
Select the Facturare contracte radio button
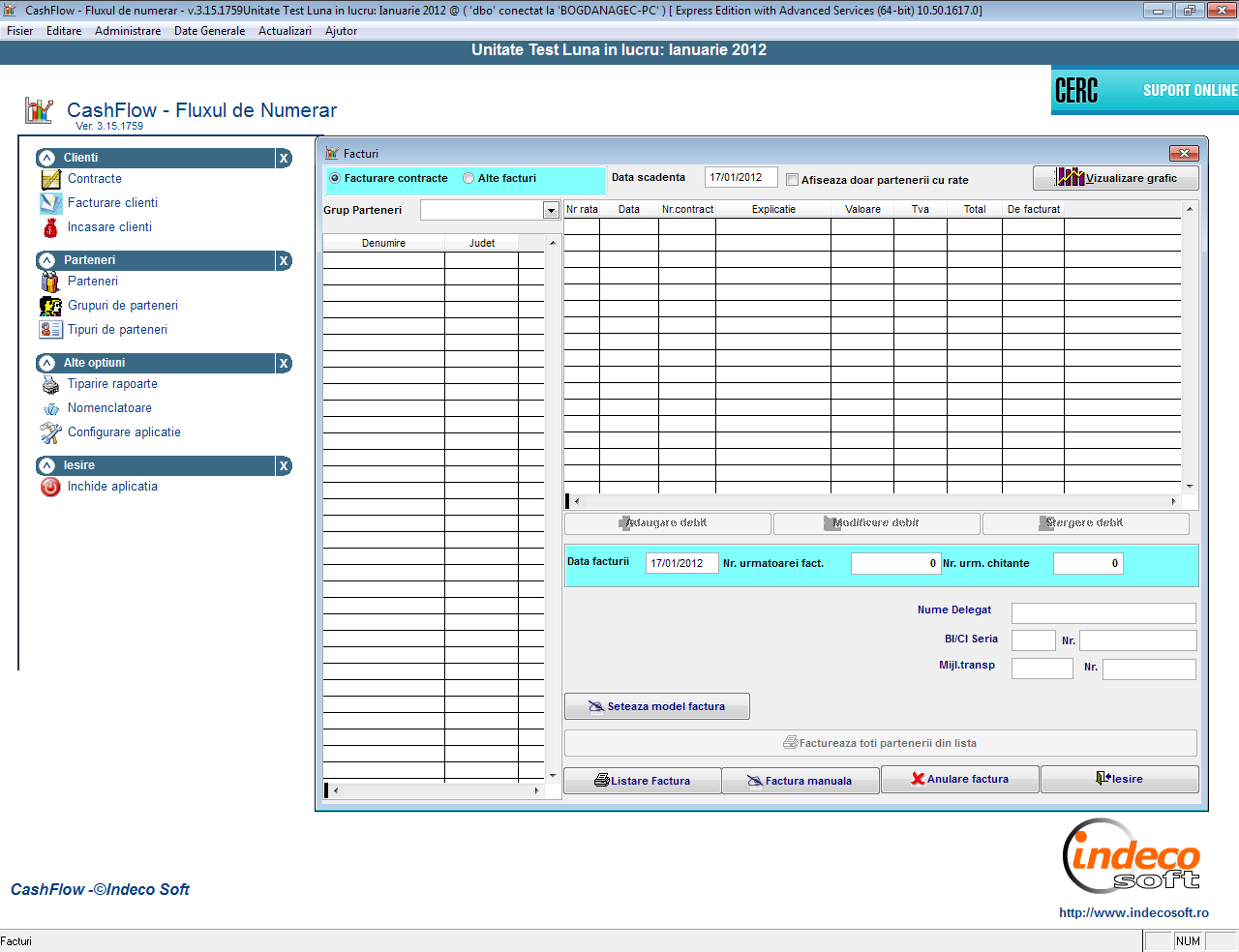[335, 178]
